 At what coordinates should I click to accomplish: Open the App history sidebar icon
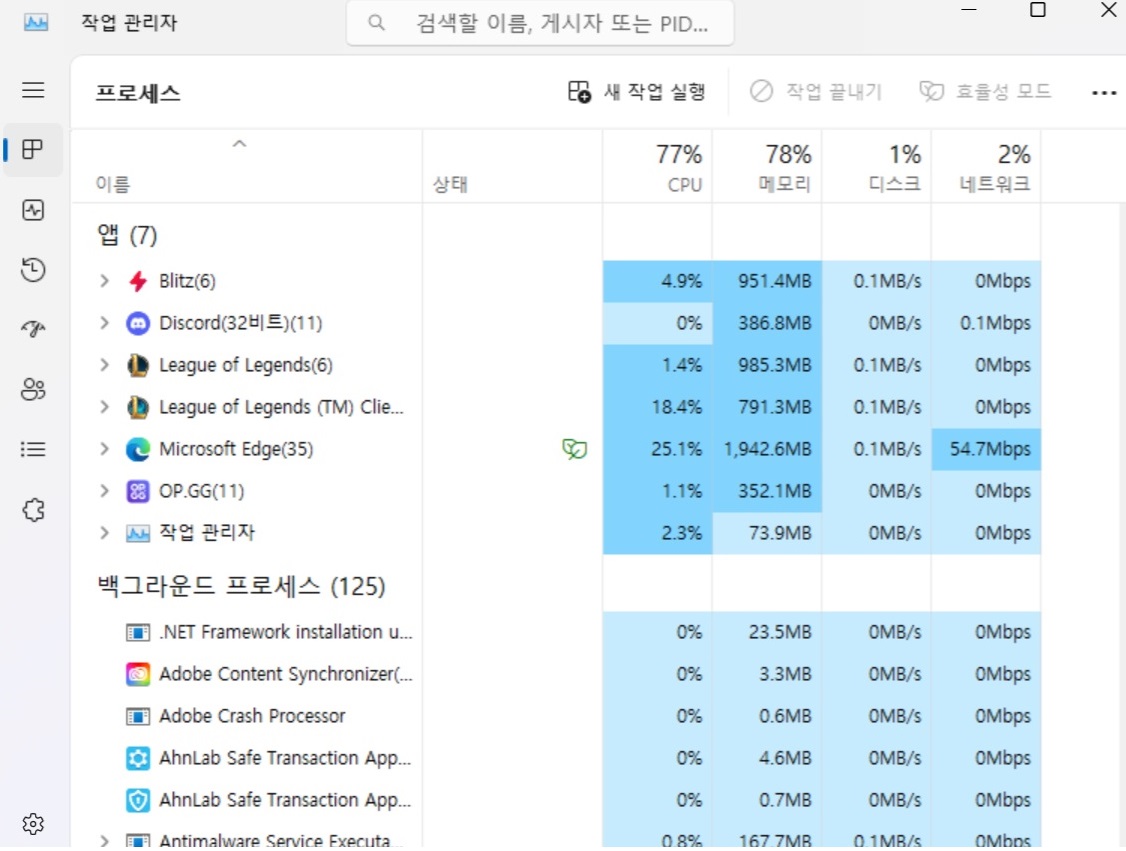[33, 270]
